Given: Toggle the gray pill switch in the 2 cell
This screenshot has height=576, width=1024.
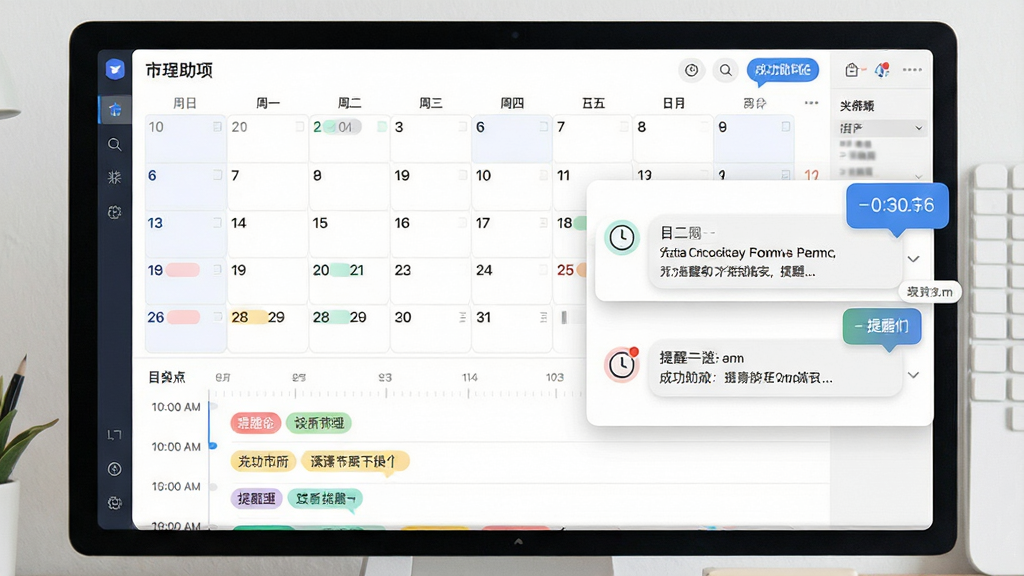Looking at the screenshot, I should (x=343, y=127).
